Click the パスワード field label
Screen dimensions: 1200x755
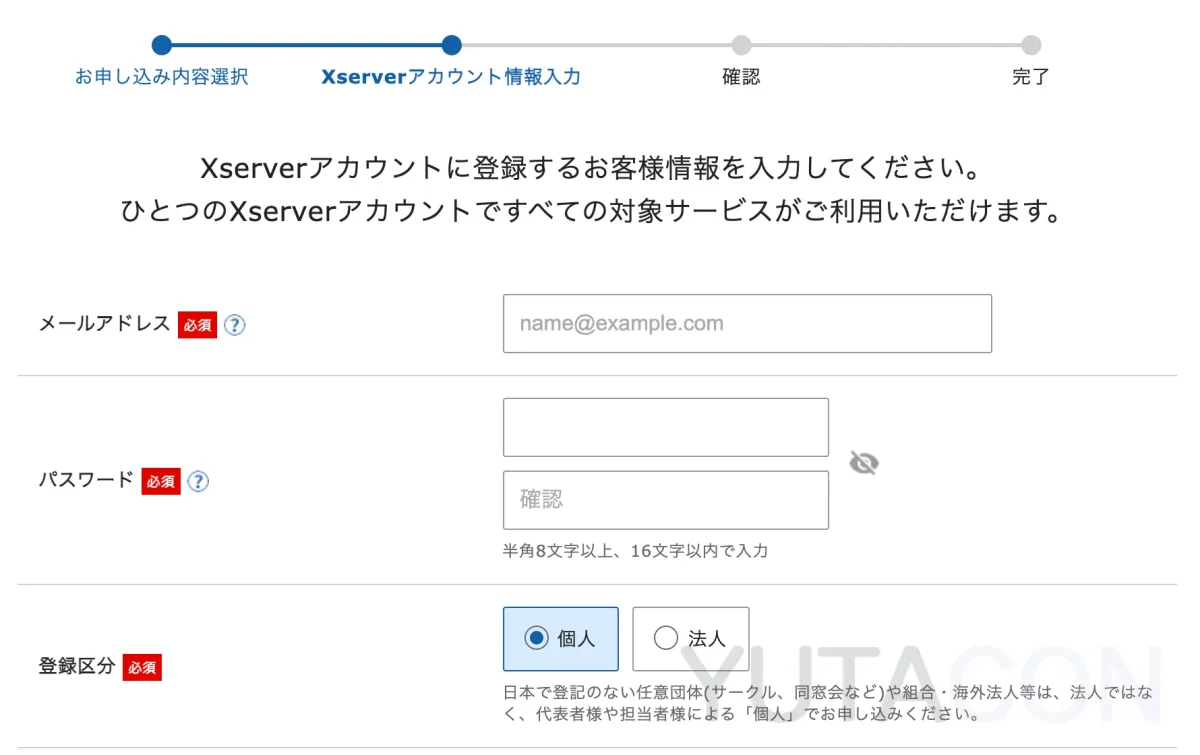(x=86, y=480)
